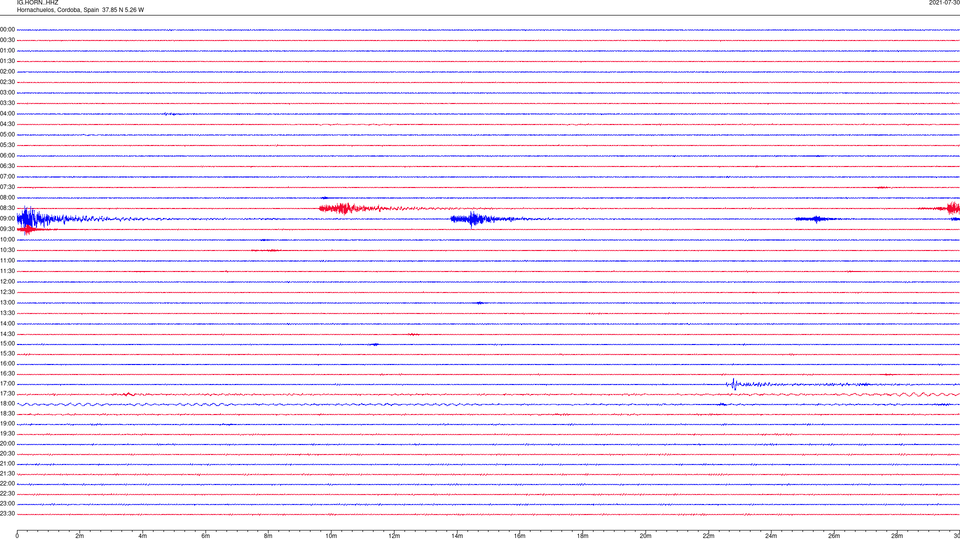This screenshot has width=960, height=540.
Task: Select the 11:30 trace time label
Action: coord(7,271)
